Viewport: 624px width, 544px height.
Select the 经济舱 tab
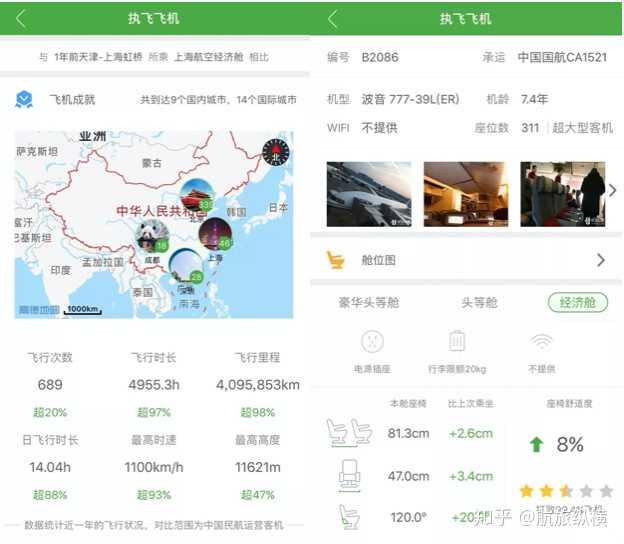[578, 303]
